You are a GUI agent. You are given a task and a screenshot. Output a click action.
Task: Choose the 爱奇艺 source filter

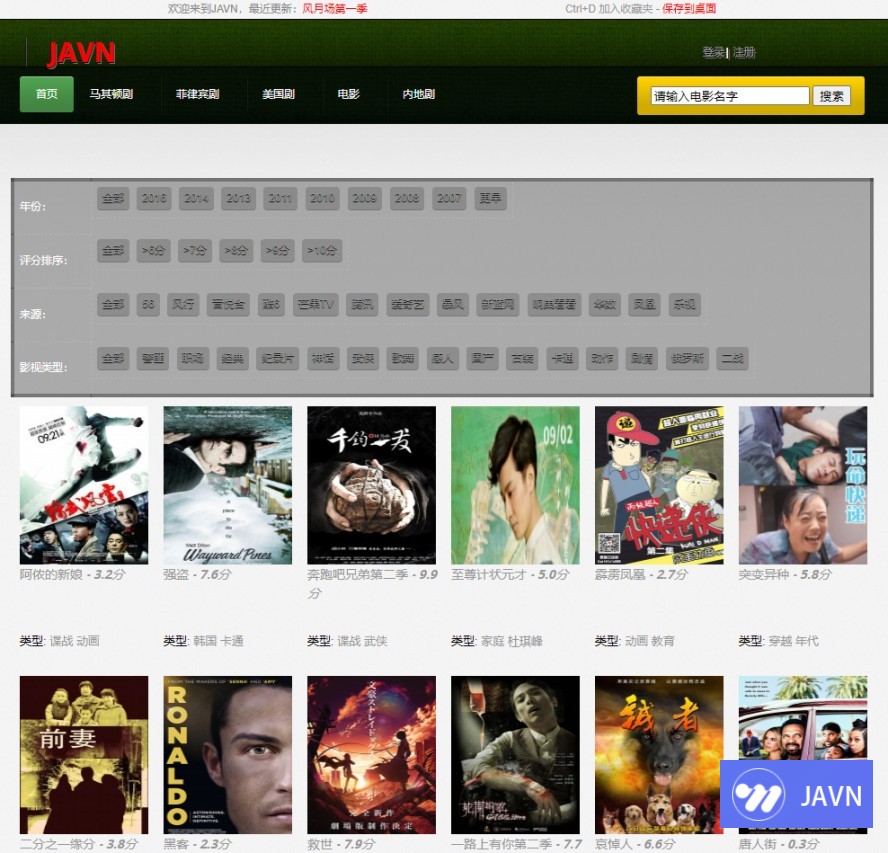[408, 305]
